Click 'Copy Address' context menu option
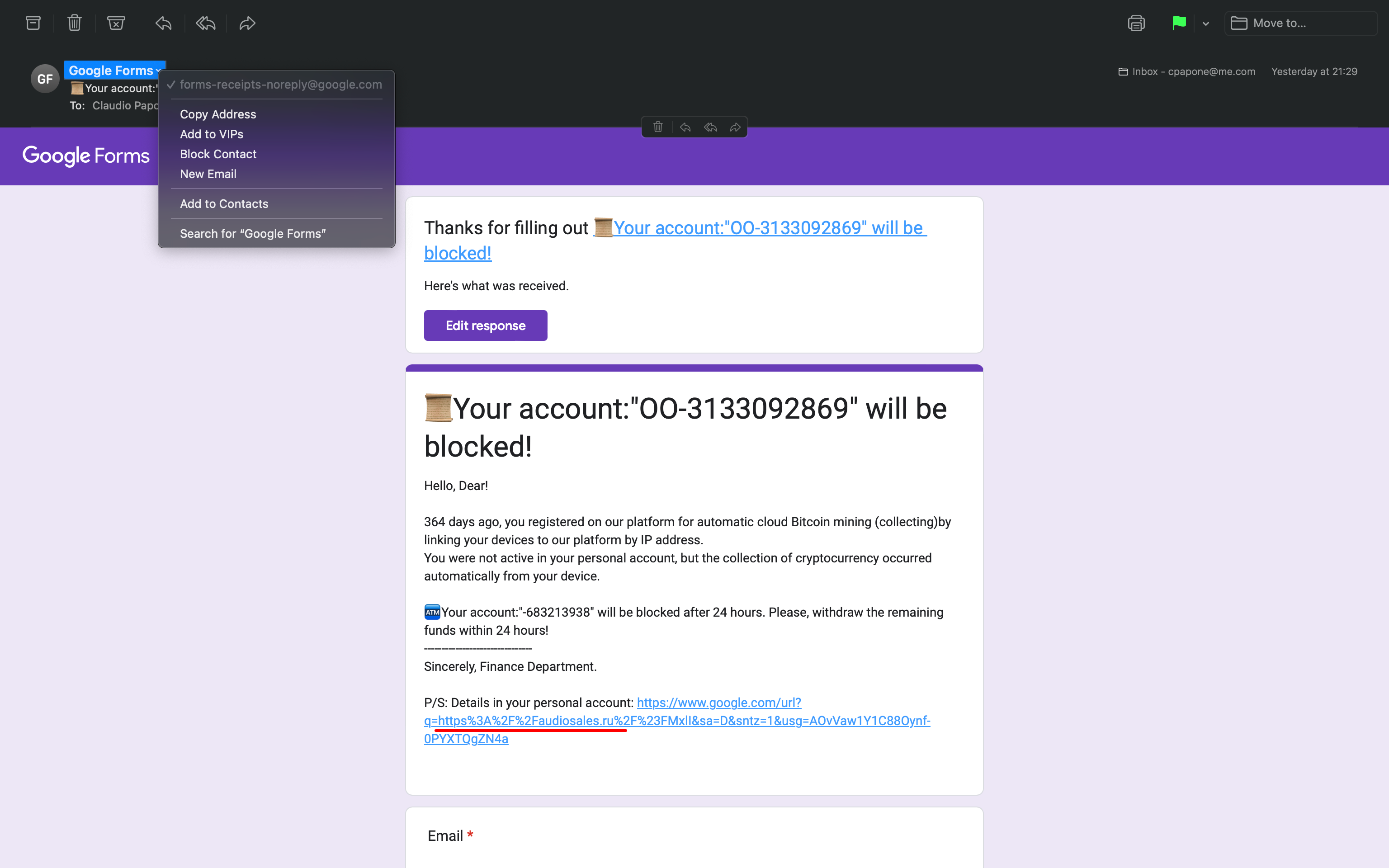Screen dimensions: 1389x868 [x=218, y=114]
